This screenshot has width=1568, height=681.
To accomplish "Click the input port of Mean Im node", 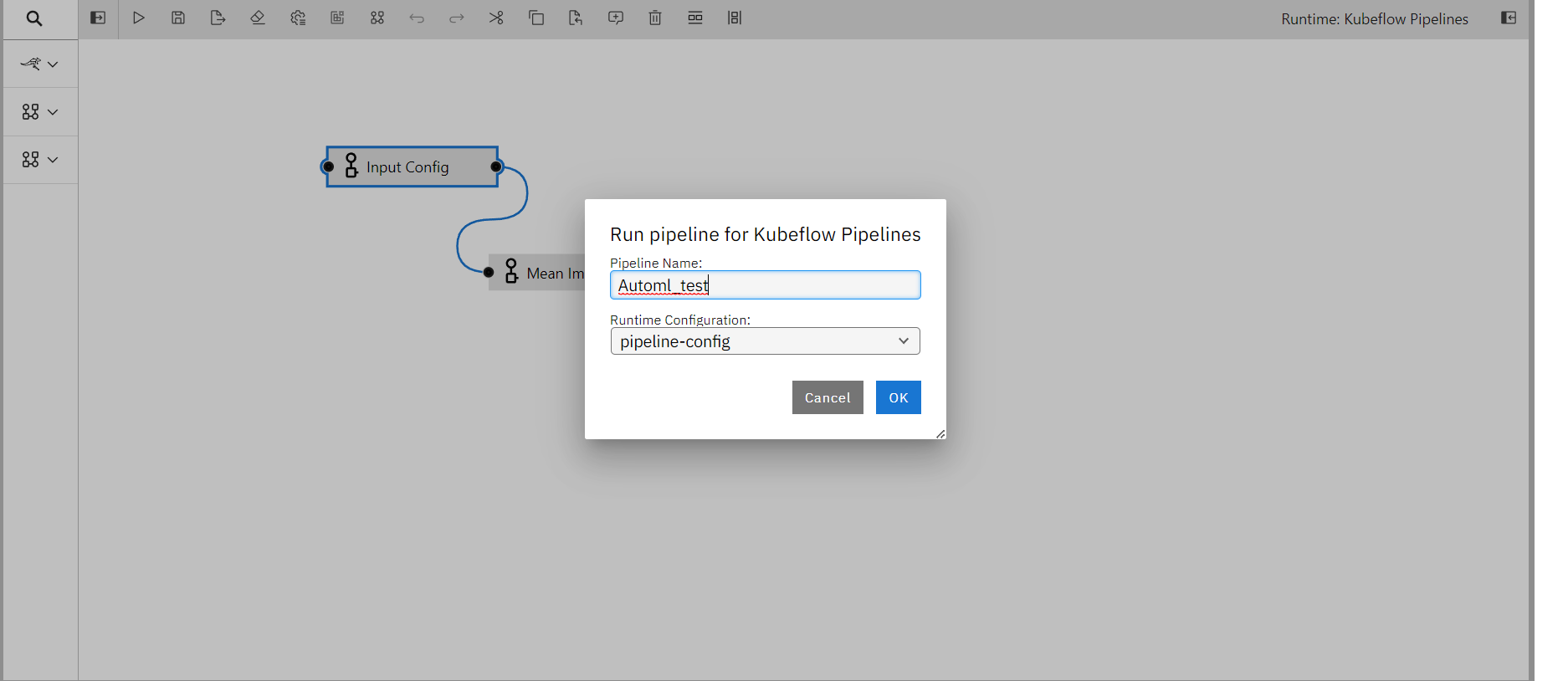I will [x=489, y=272].
